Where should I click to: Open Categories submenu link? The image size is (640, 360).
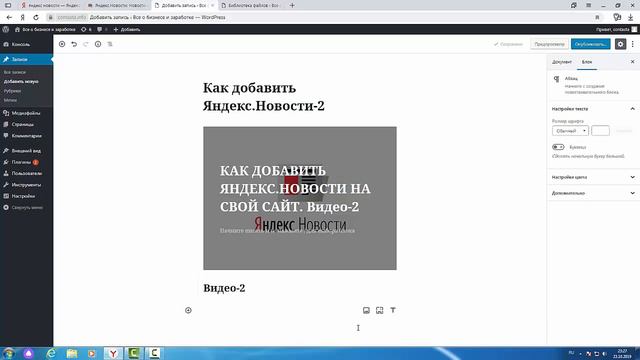[12, 91]
